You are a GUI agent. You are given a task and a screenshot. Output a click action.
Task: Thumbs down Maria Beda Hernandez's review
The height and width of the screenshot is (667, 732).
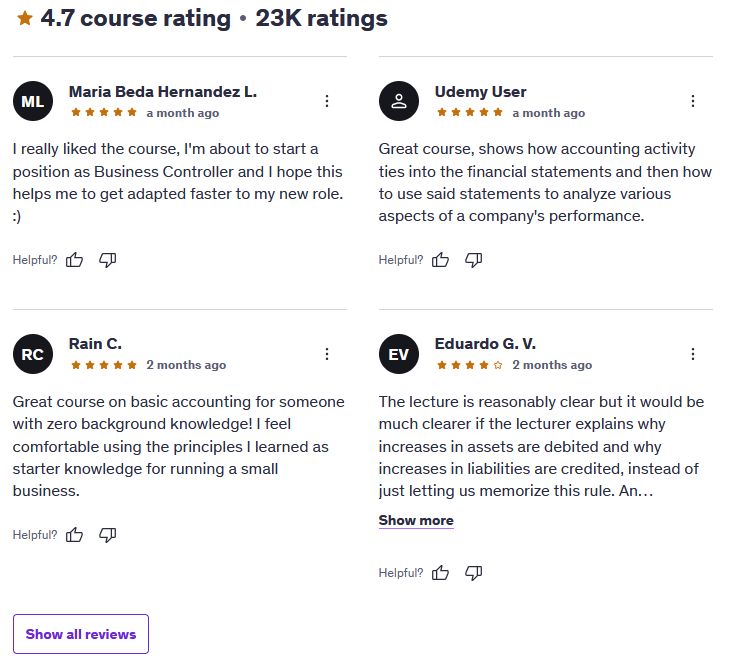pos(108,260)
